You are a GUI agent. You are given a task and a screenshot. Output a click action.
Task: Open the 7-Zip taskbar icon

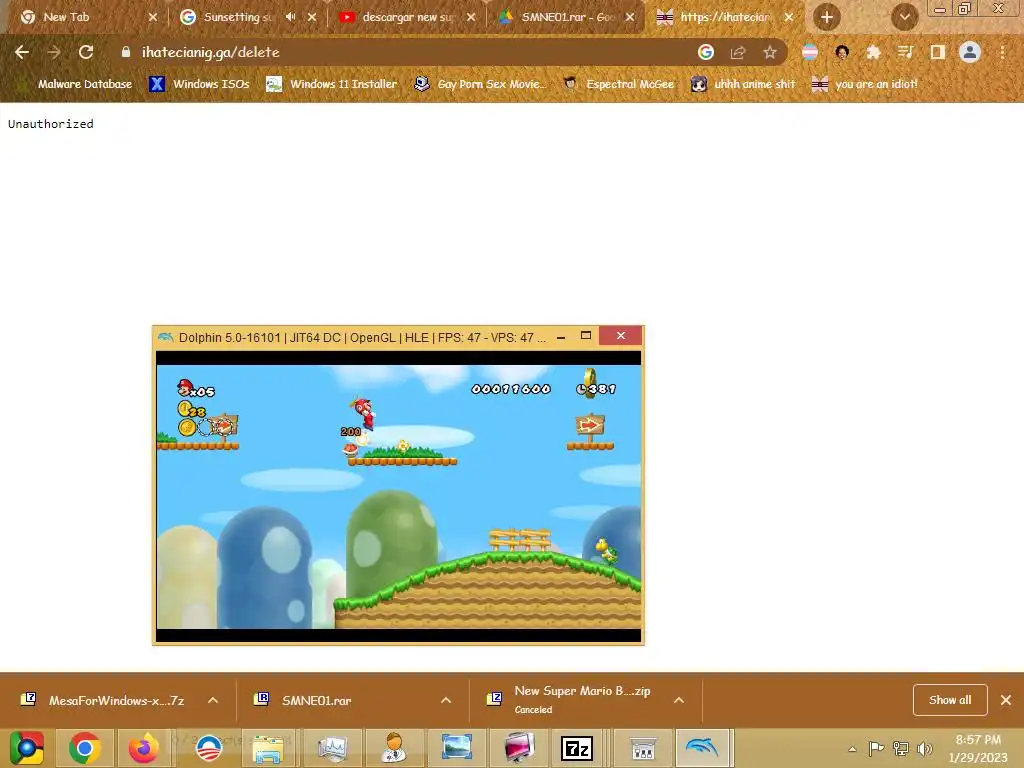[577, 748]
